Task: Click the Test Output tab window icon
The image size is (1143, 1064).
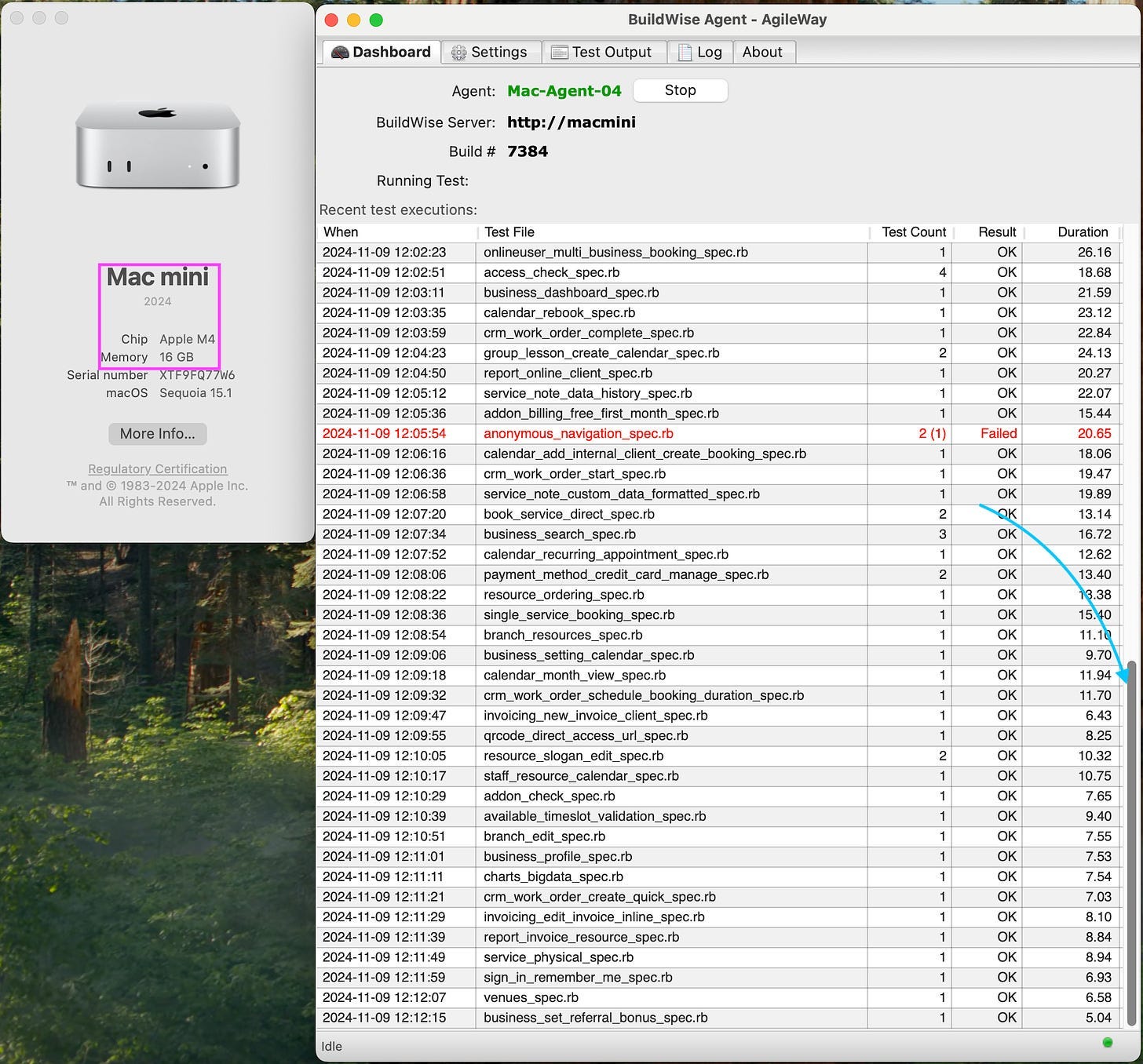Action: tap(559, 53)
